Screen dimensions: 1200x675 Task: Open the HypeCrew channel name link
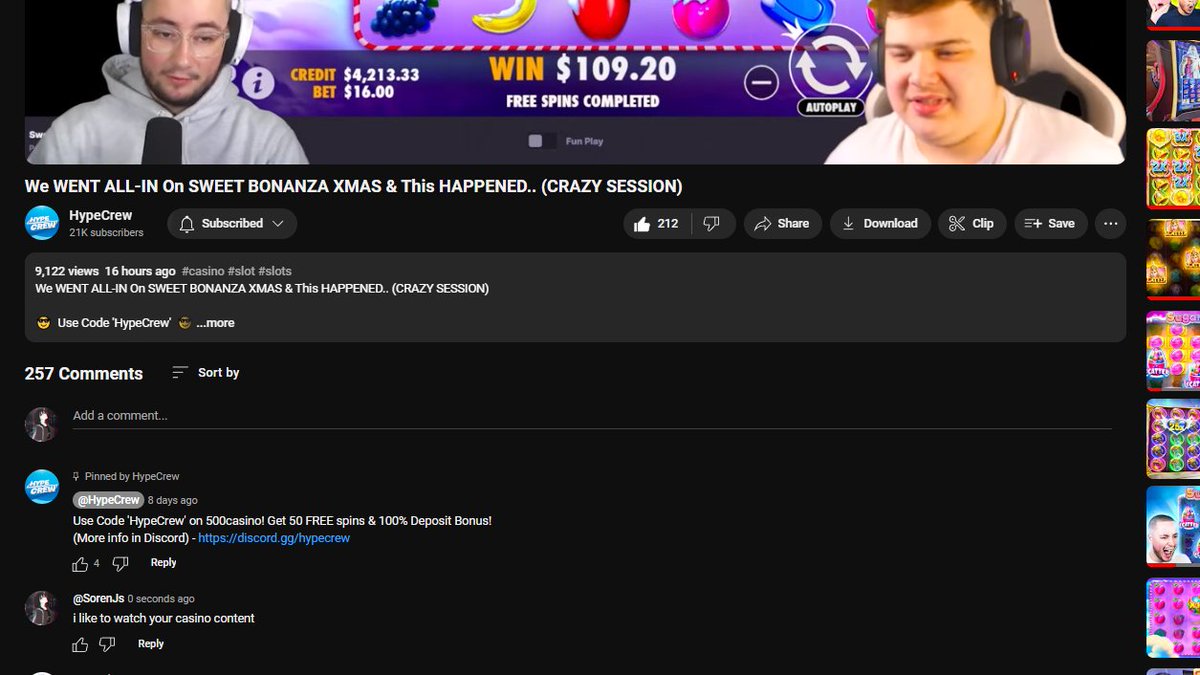(100, 215)
